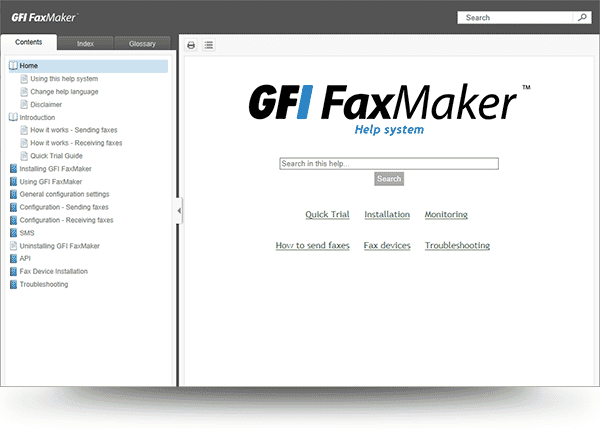Viewport: 600px width, 430px height.
Task: Open Using this help system topic
Action: [64, 79]
